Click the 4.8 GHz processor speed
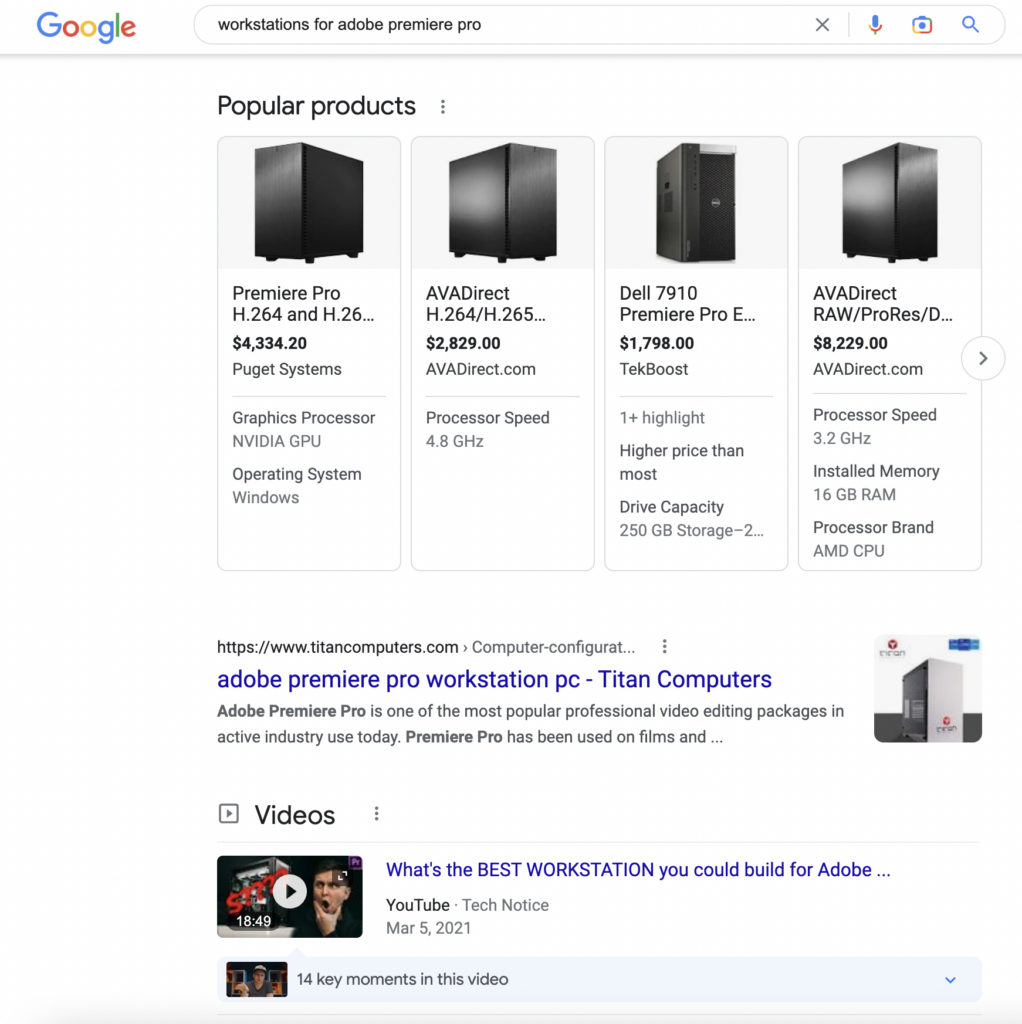Viewport: 1022px width, 1024px height. [455, 441]
